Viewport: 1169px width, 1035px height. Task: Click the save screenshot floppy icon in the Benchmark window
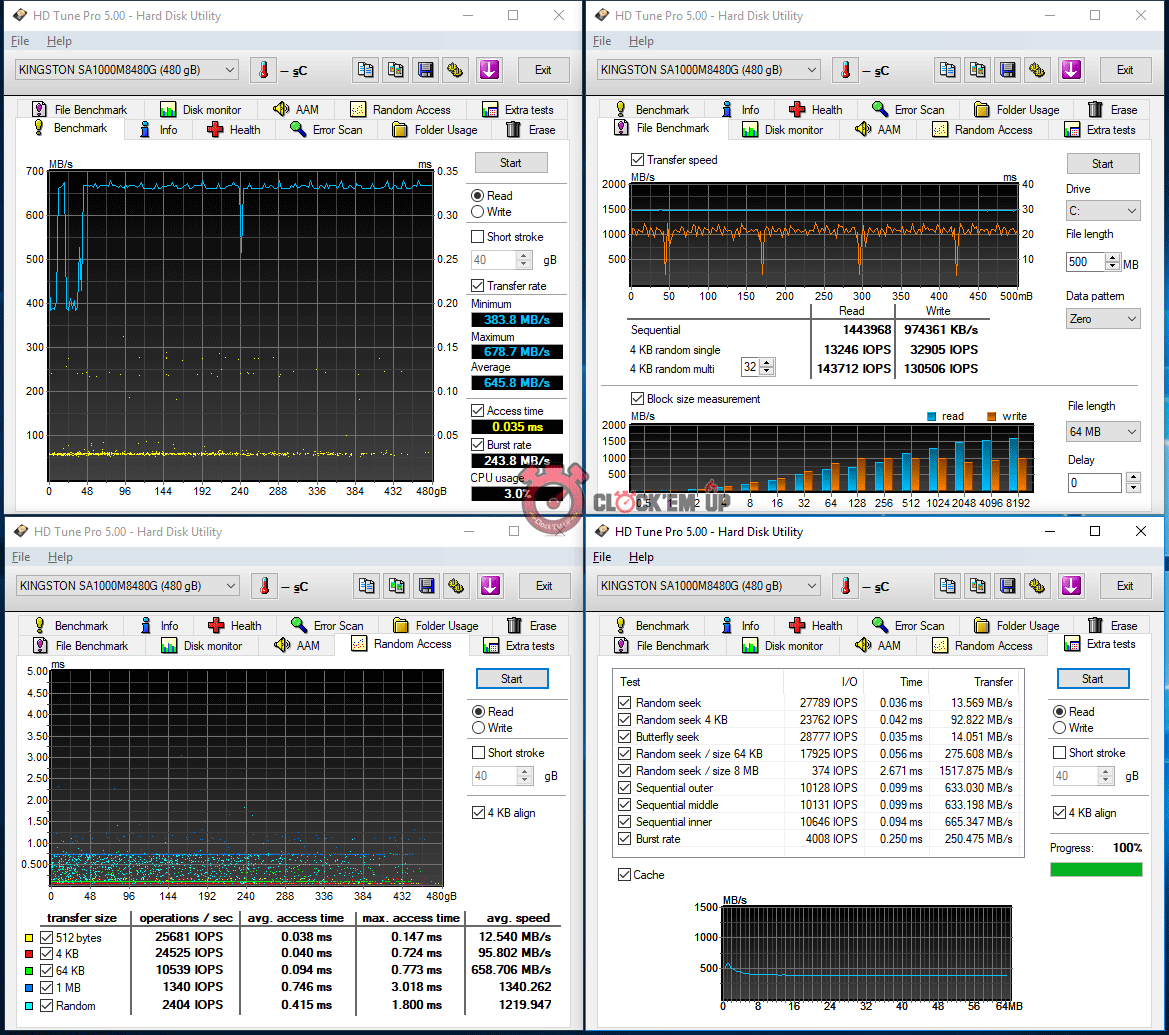pyautogui.click(x=426, y=70)
